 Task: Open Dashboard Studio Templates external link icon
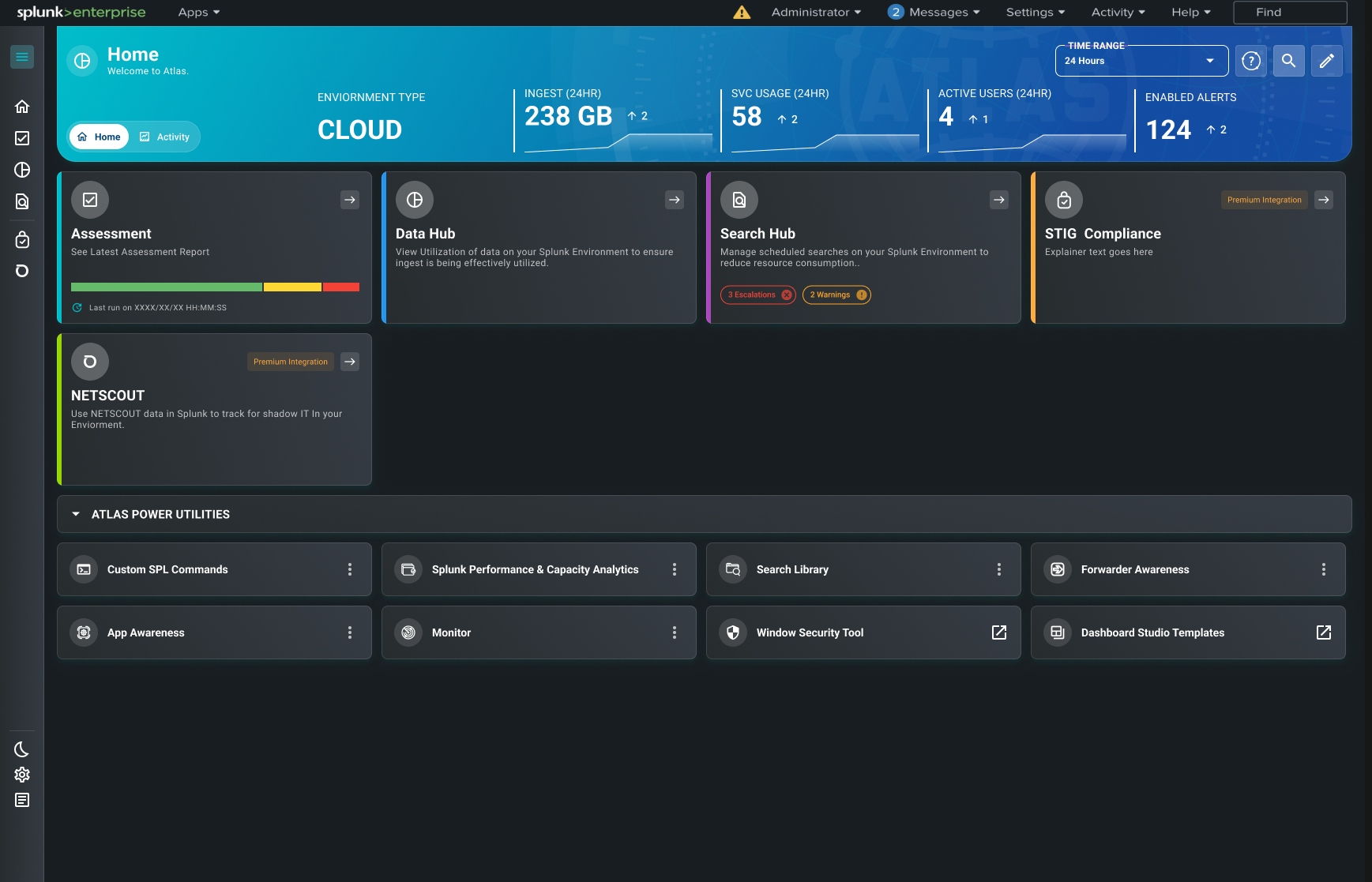pyautogui.click(x=1324, y=632)
